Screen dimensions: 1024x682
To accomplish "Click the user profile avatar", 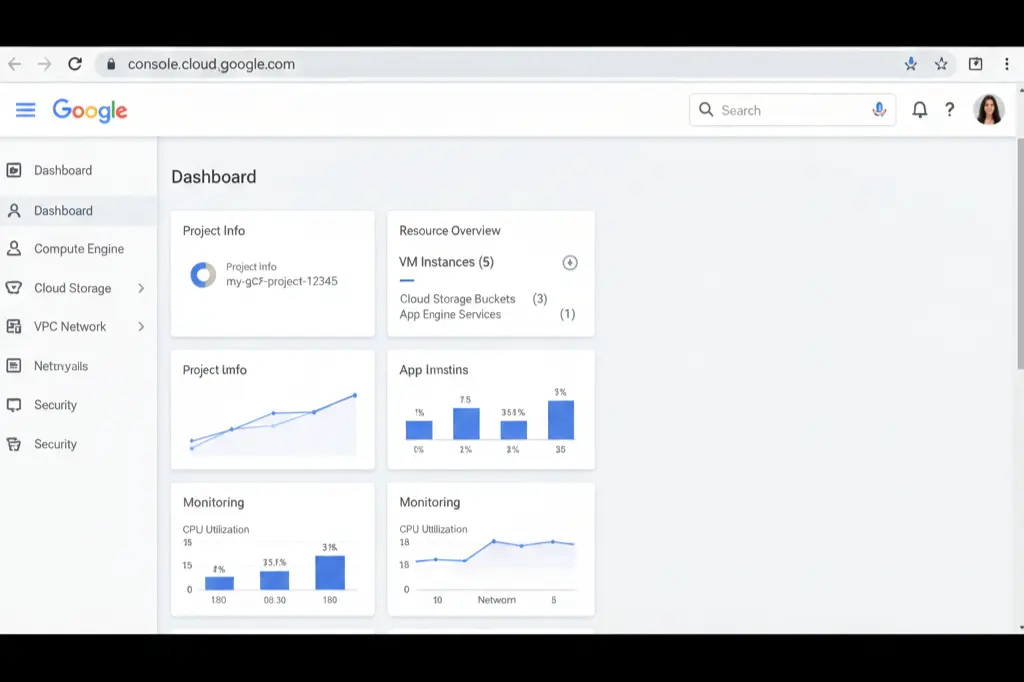I will [x=990, y=109].
